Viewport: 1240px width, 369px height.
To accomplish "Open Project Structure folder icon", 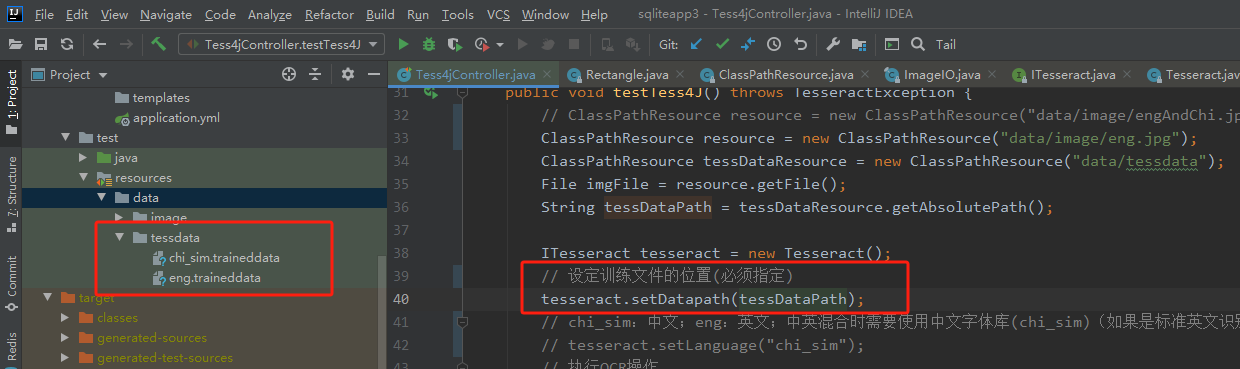I will (x=859, y=44).
